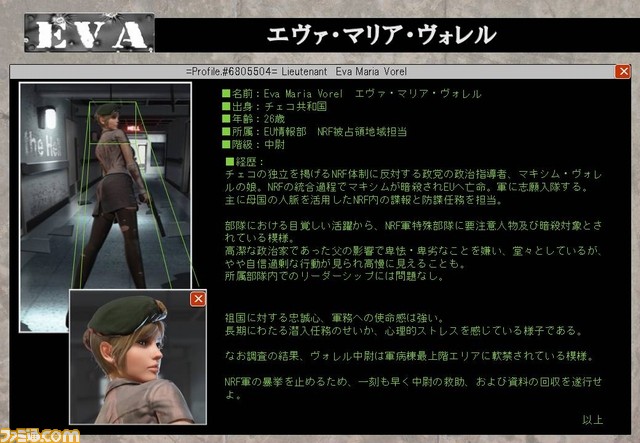This screenshot has height=443, width=640.
Task: Click the エヴァ・マリア・ヴォレル header title
Action: click(x=381, y=35)
